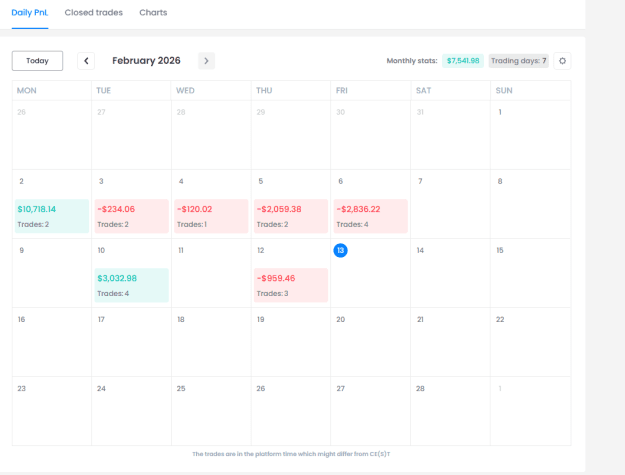Go to previous month arrow
The image size is (625, 475).
pyautogui.click(x=86, y=61)
